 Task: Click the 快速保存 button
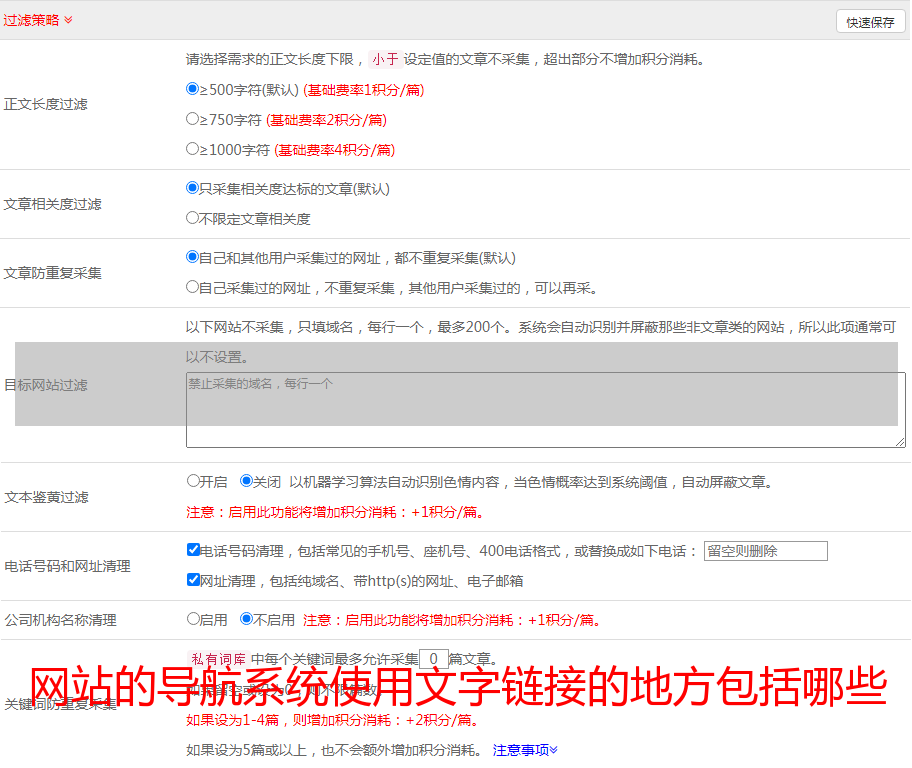pyautogui.click(x=869, y=22)
